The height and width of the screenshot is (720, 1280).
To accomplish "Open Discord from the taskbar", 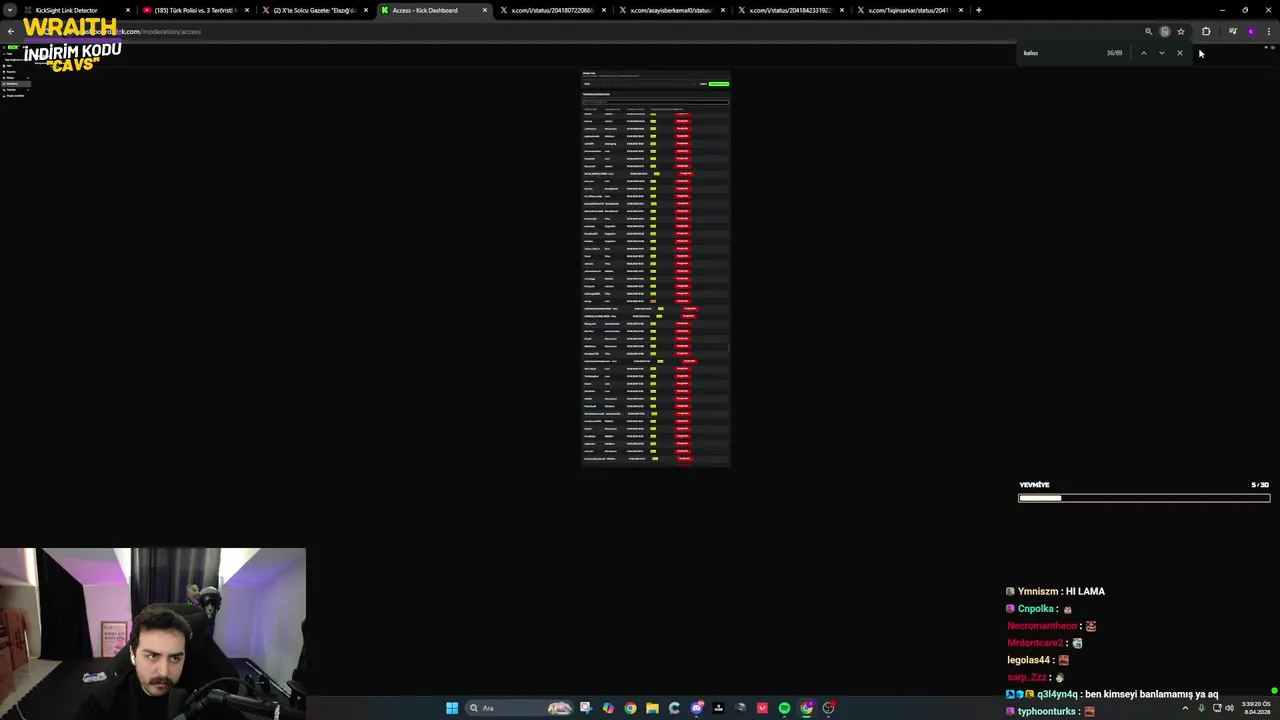I will pyautogui.click(x=696, y=708).
